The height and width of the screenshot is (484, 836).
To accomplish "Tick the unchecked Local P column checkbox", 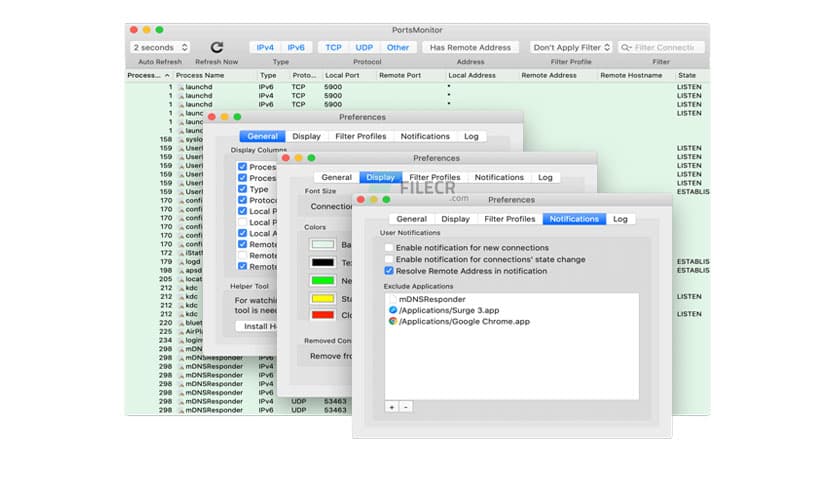I will click(243, 222).
